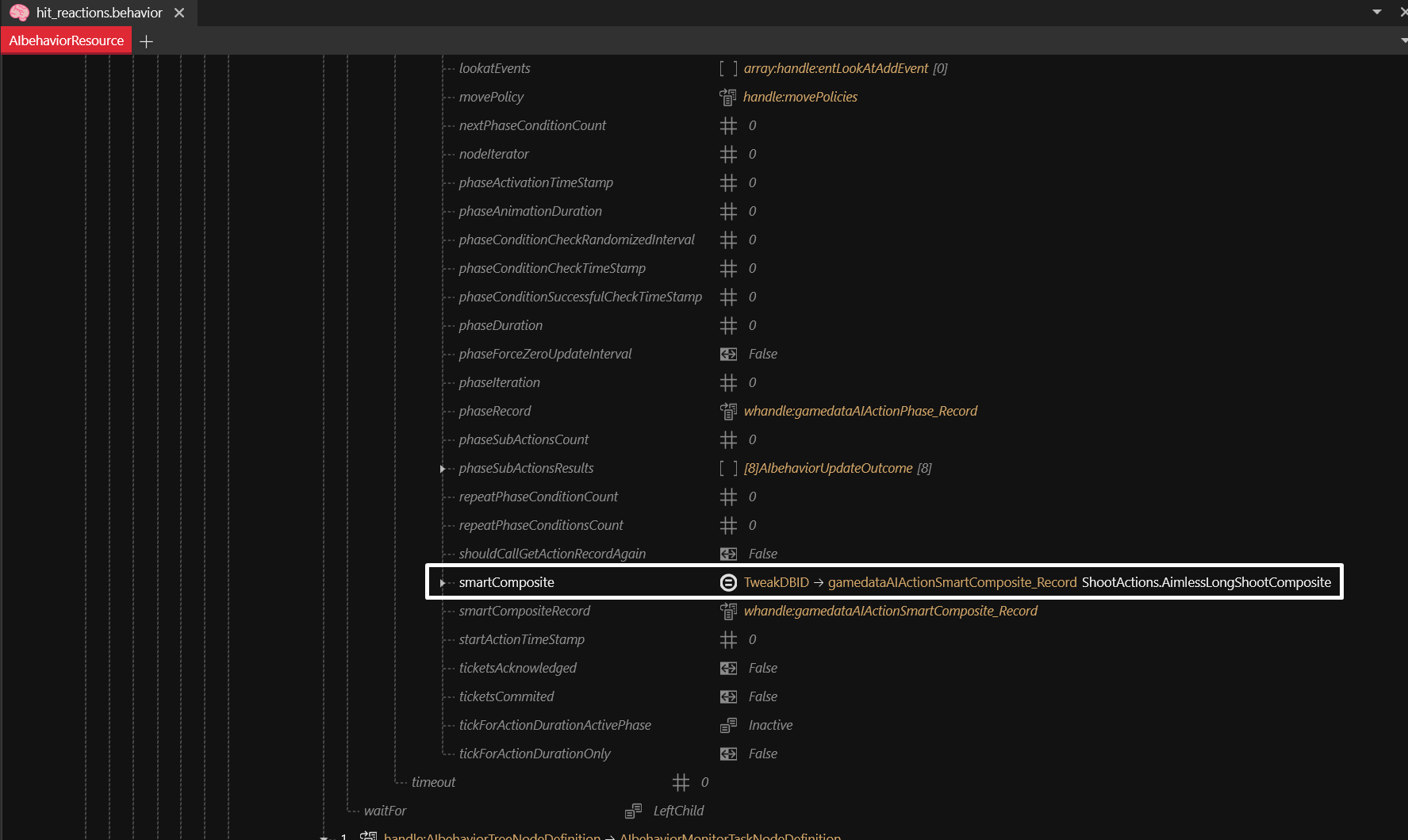The height and width of the screenshot is (840, 1408).
Task: Select the hit_reactions.behavior document tab
Action: point(98,13)
